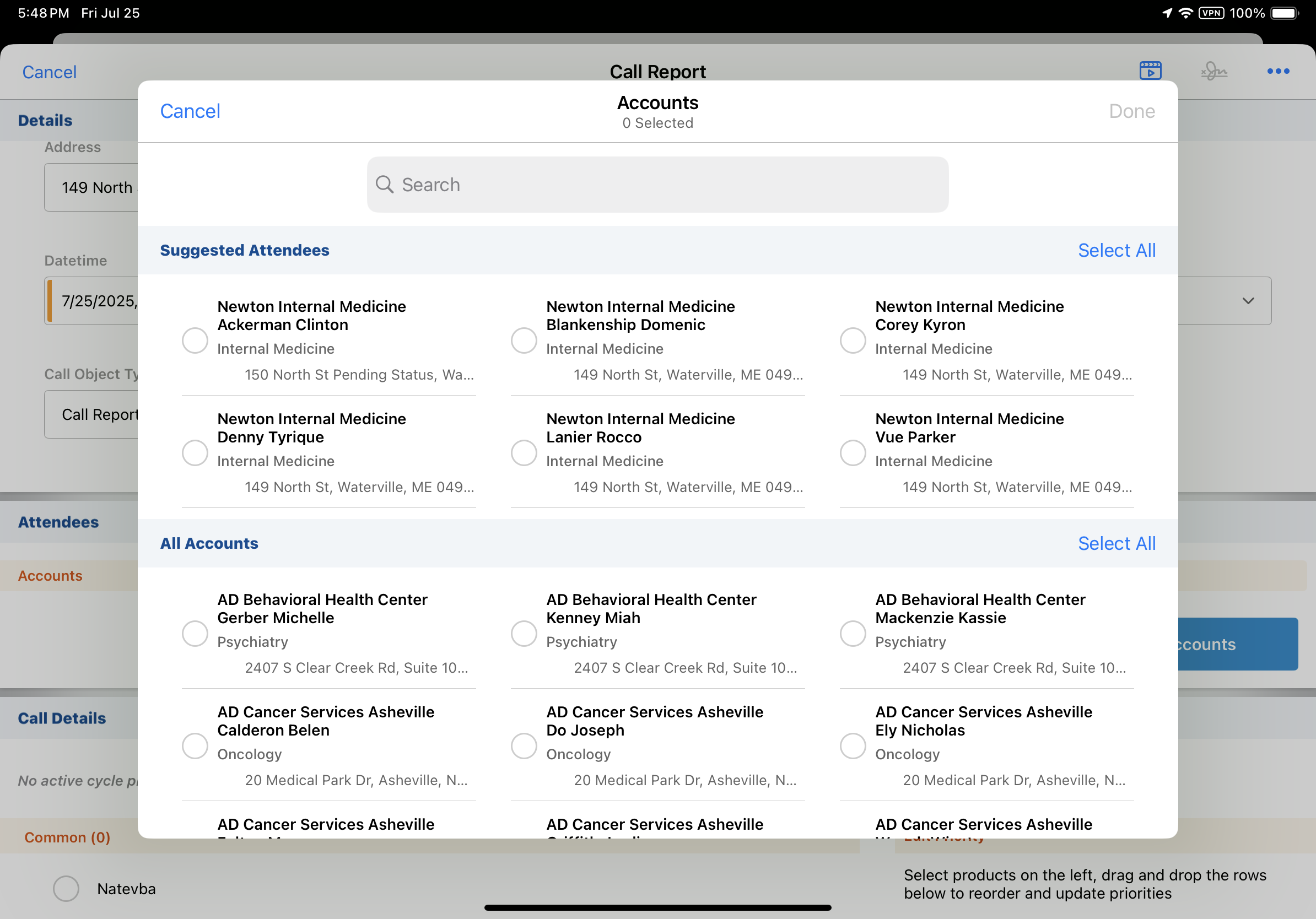Open the Accounts section under Attendees
The width and height of the screenshot is (1316, 919).
point(51,576)
